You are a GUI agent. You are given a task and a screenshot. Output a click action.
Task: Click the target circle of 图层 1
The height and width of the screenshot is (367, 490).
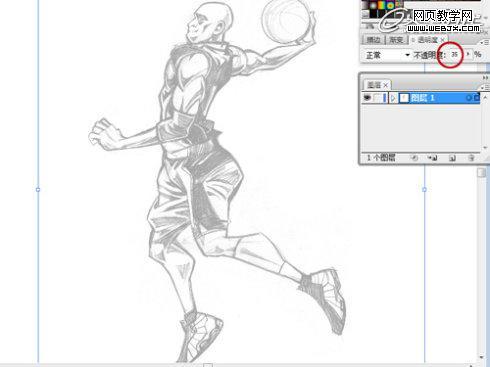pyautogui.click(x=469, y=98)
